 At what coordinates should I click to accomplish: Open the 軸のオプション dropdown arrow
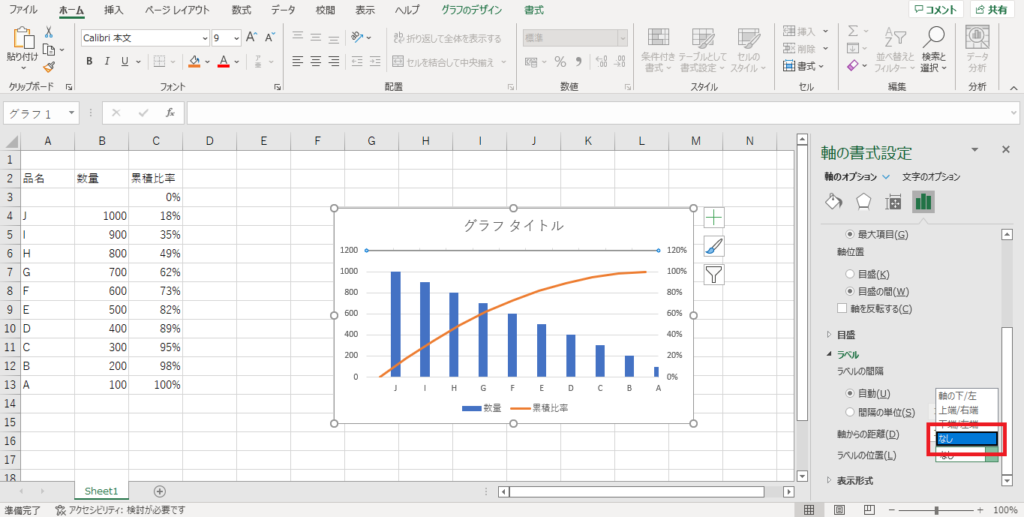[886, 177]
